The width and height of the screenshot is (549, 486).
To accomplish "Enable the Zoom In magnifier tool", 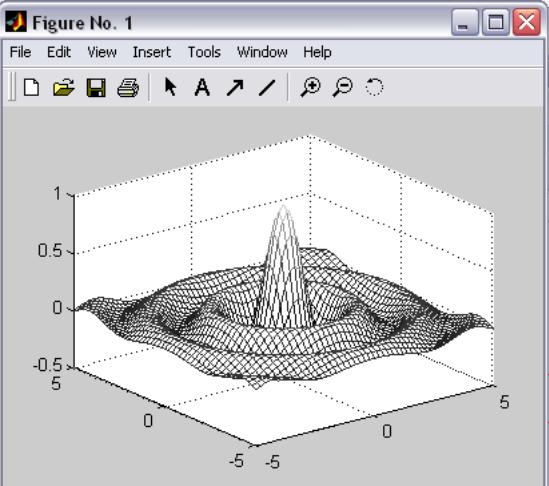I will pos(311,87).
